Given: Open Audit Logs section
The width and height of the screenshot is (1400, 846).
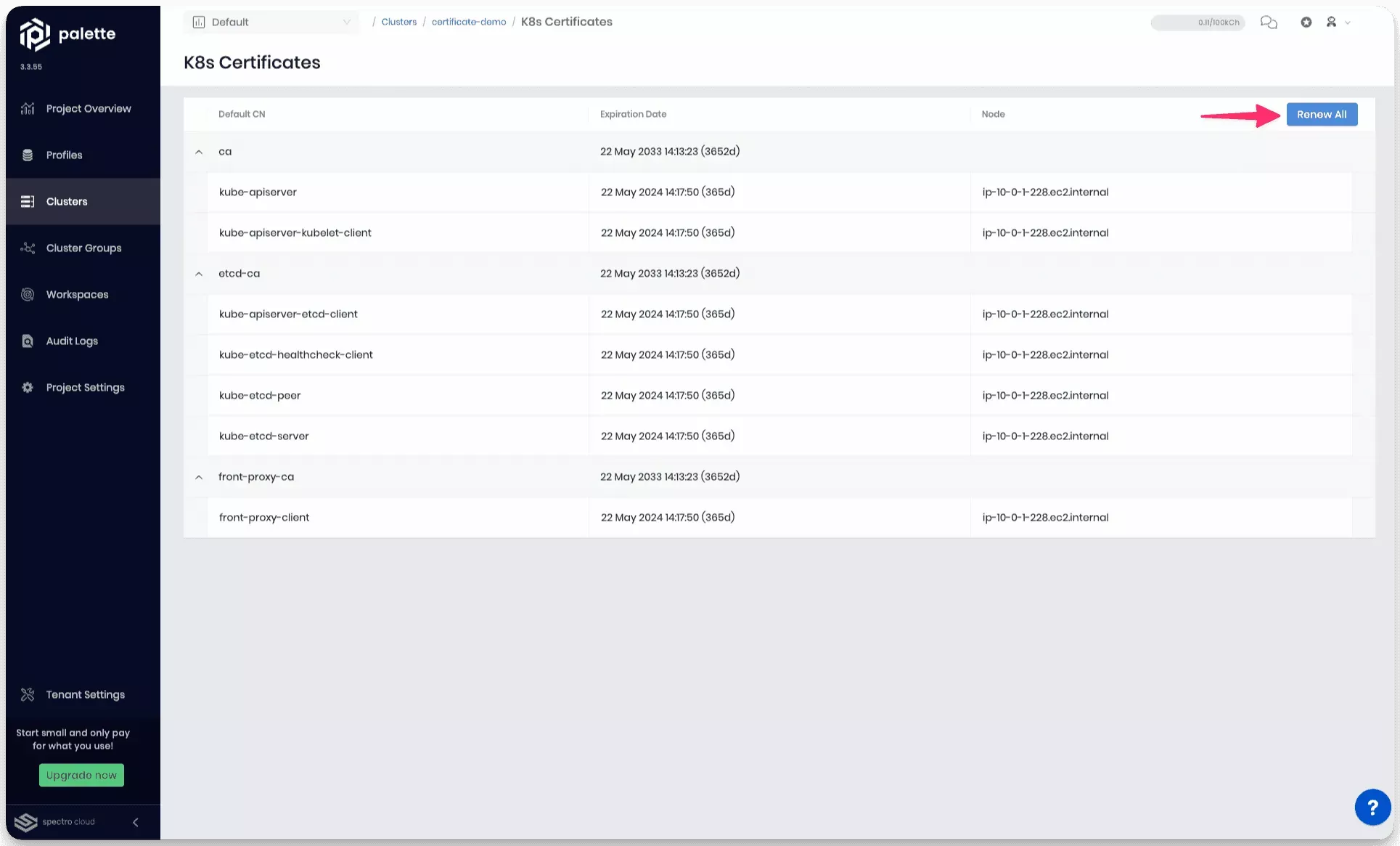Looking at the screenshot, I should click(72, 341).
